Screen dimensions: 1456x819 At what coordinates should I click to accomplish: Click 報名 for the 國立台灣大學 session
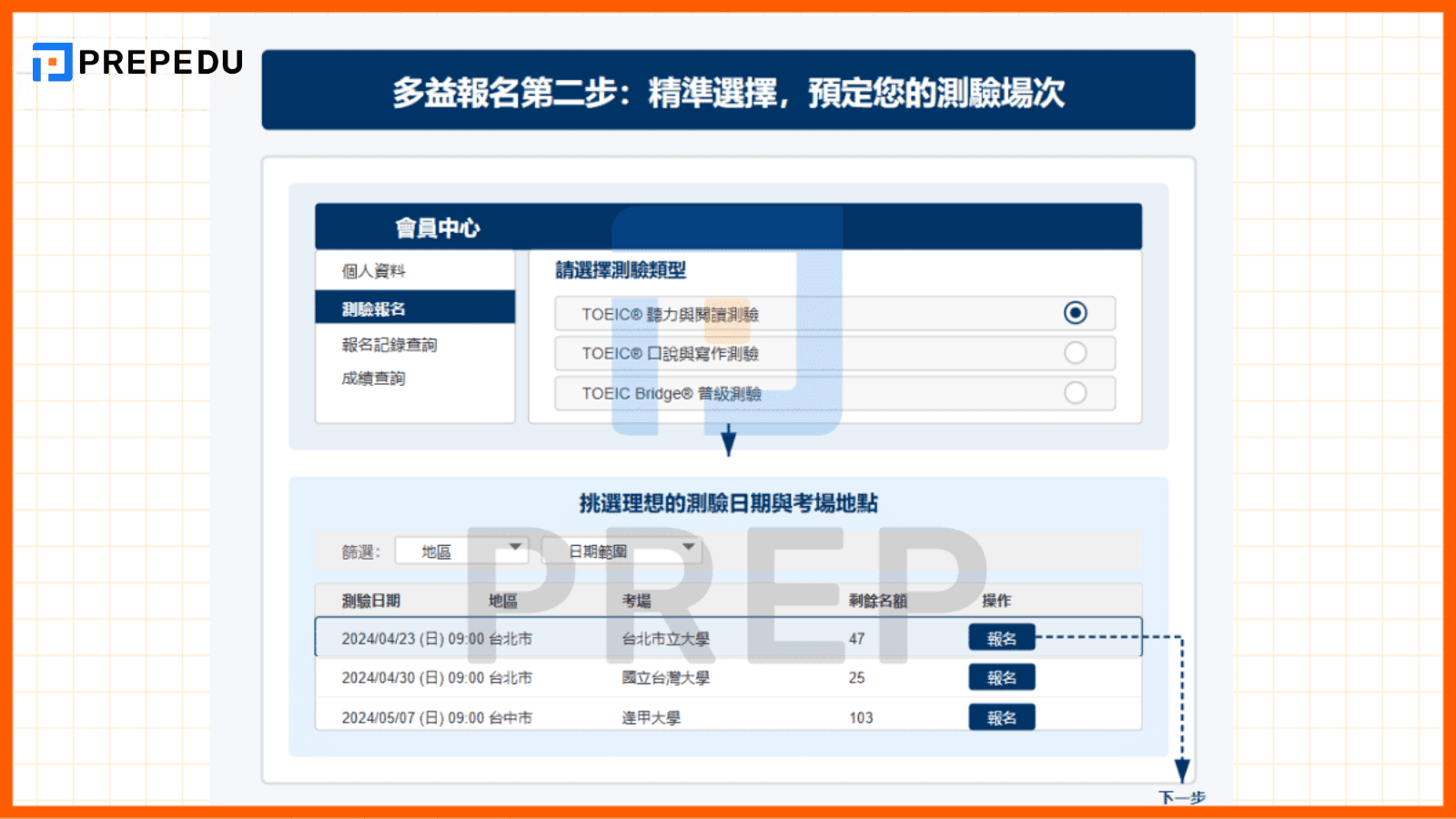(1002, 677)
